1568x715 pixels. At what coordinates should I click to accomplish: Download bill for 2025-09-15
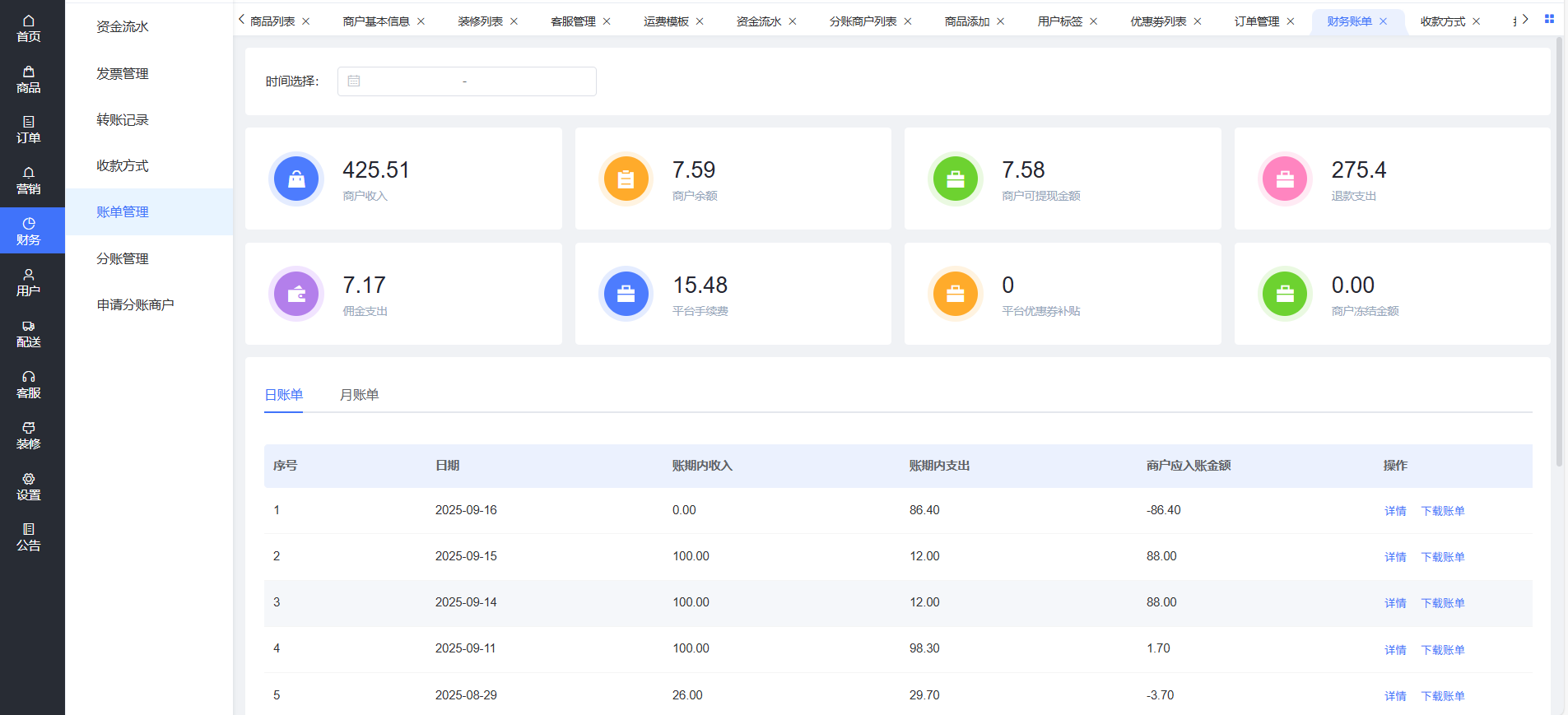1443,557
